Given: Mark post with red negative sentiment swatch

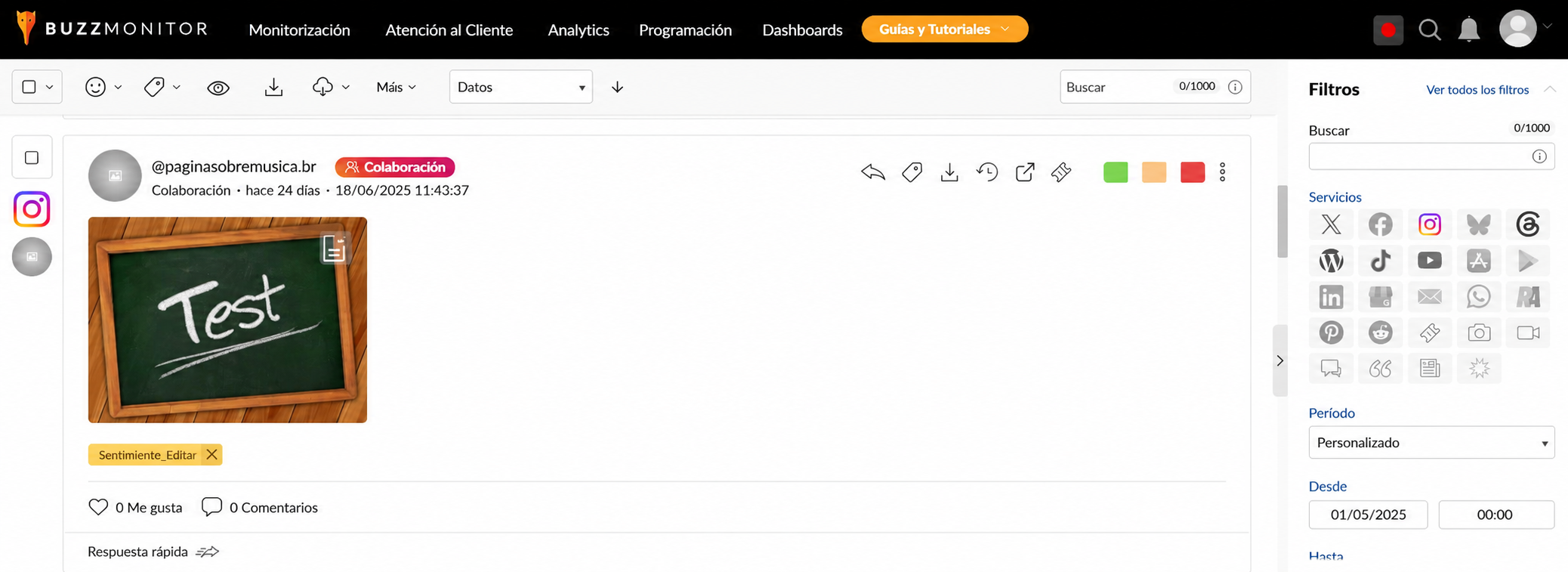Looking at the screenshot, I should click(x=1193, y=172).
